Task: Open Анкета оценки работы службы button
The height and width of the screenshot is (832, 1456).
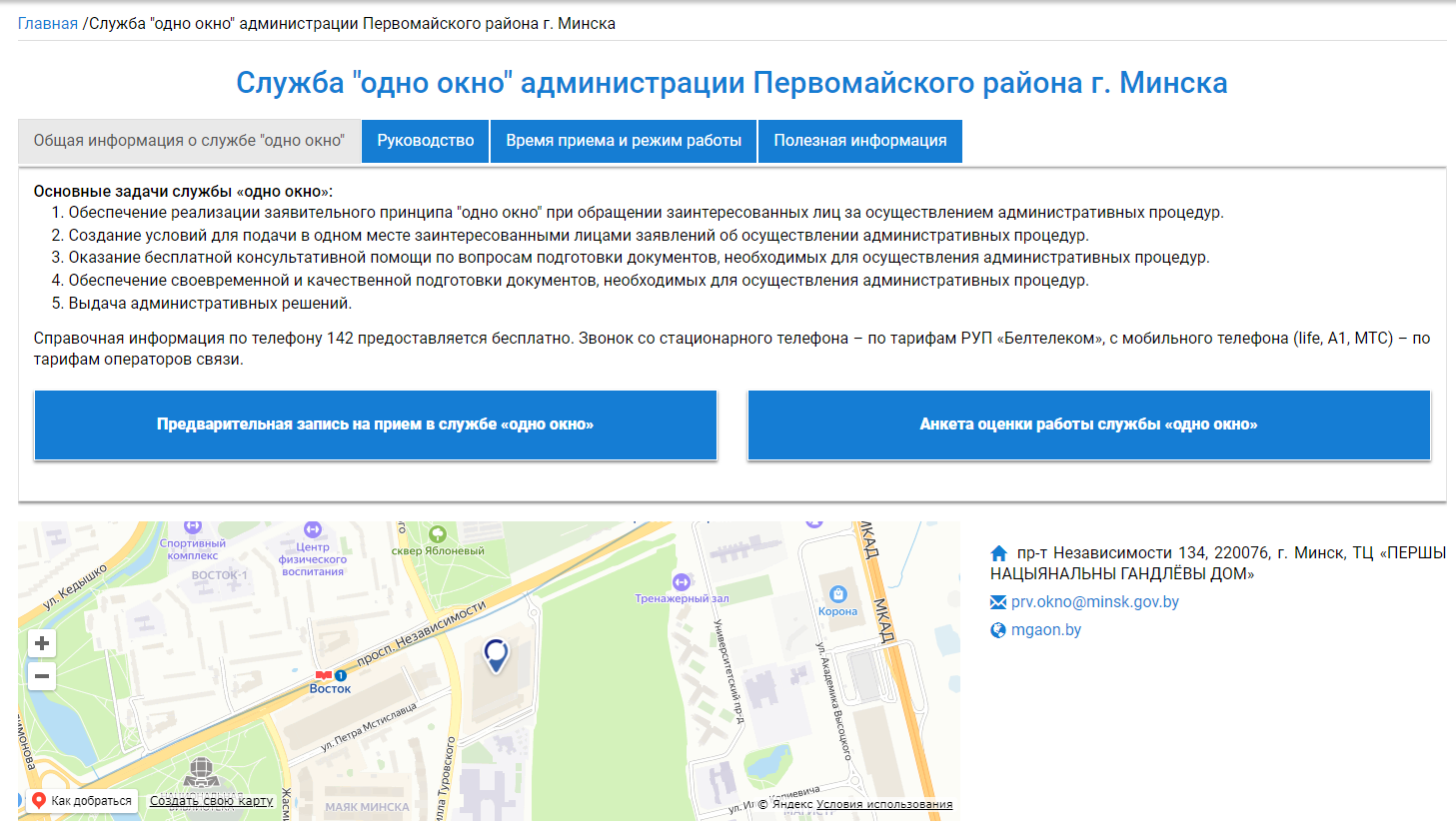Action: point(1089,424)
